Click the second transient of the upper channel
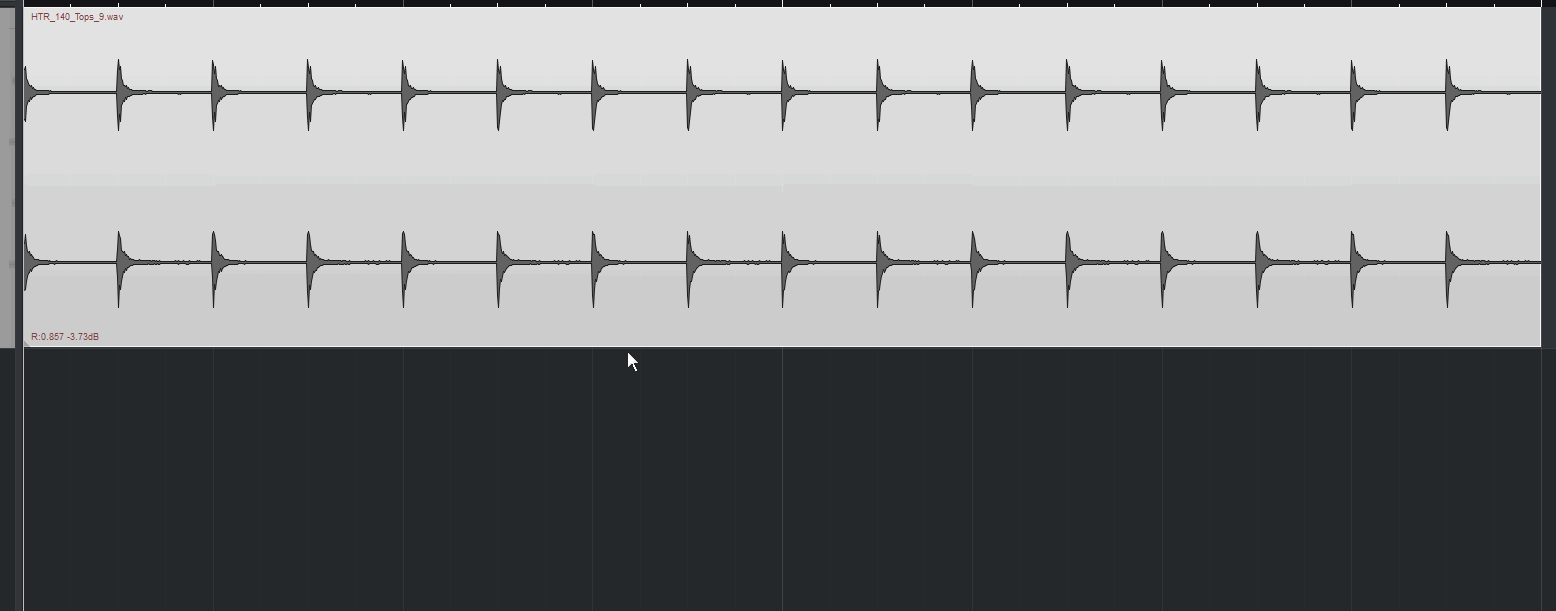1556x611 pixels. [121, 93]
